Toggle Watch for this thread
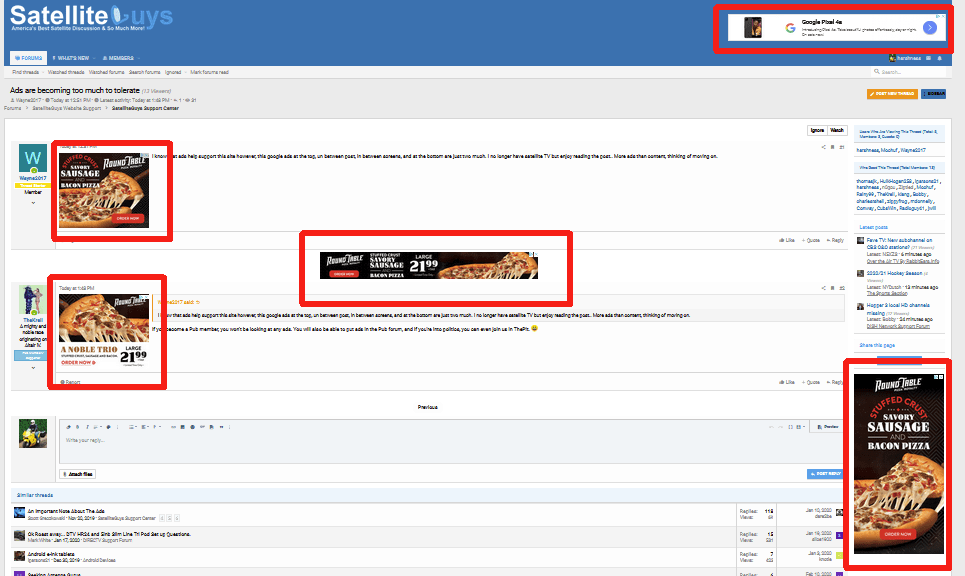 tap(838, 131)
